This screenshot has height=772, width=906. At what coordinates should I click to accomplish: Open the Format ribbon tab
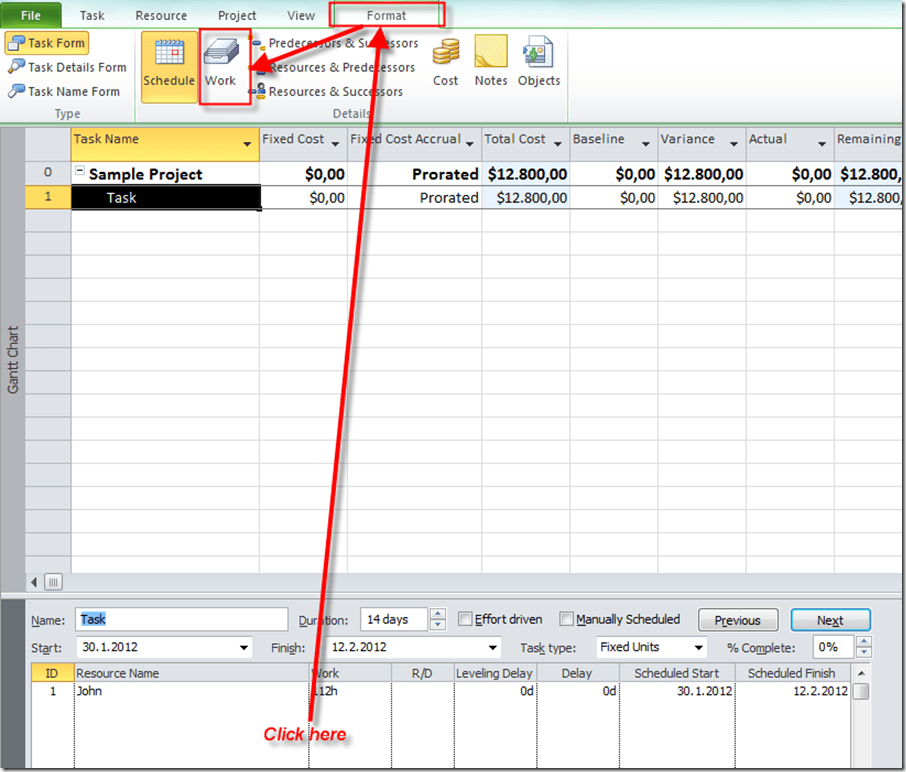pyautogui.click(x=386, y=16)
